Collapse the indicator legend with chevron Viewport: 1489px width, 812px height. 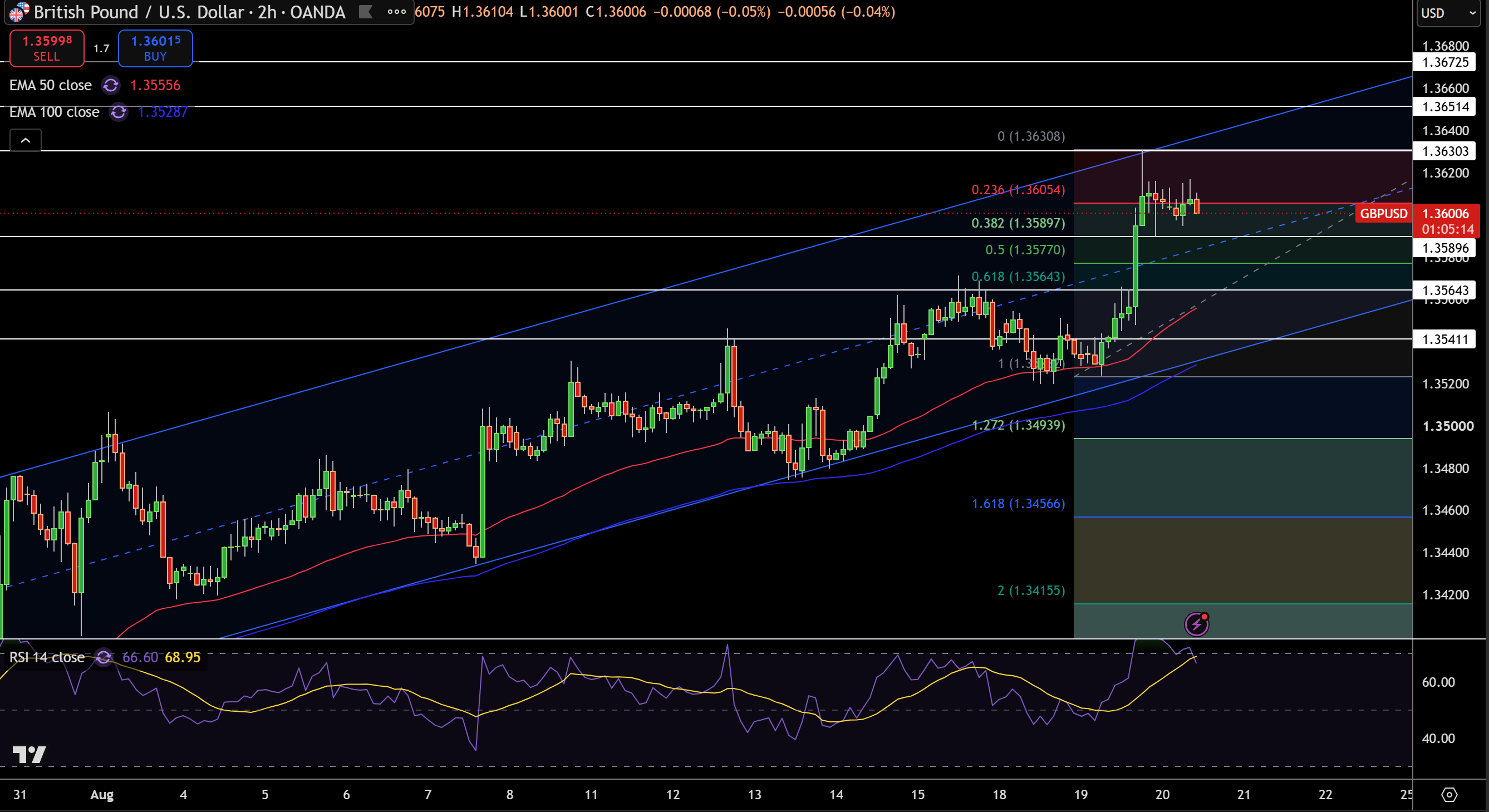(x=26, y=140)
